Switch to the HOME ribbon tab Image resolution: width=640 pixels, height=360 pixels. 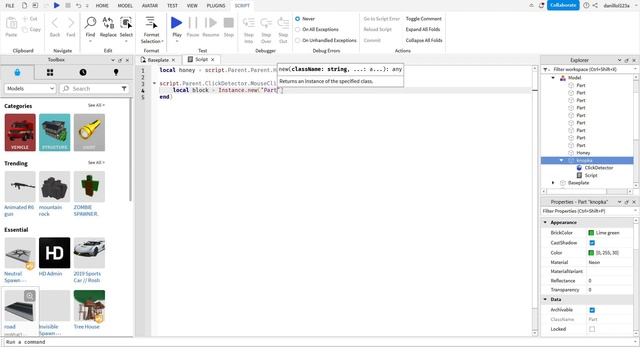click(x=102, y=6)
